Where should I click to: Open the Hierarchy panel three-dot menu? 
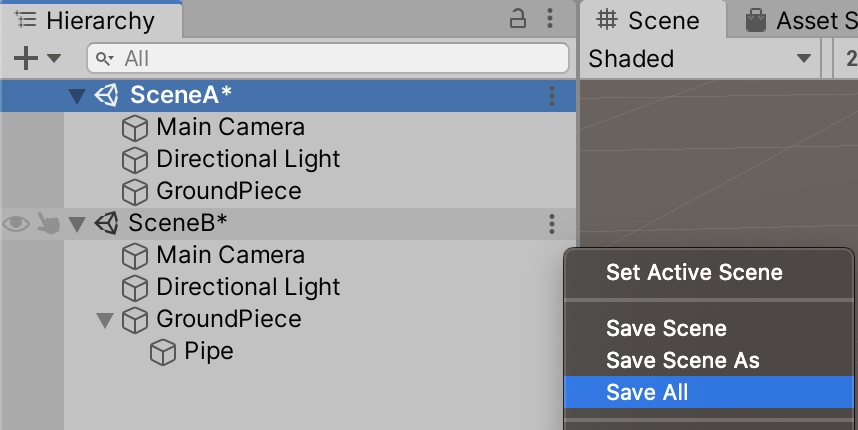[551, 19]
